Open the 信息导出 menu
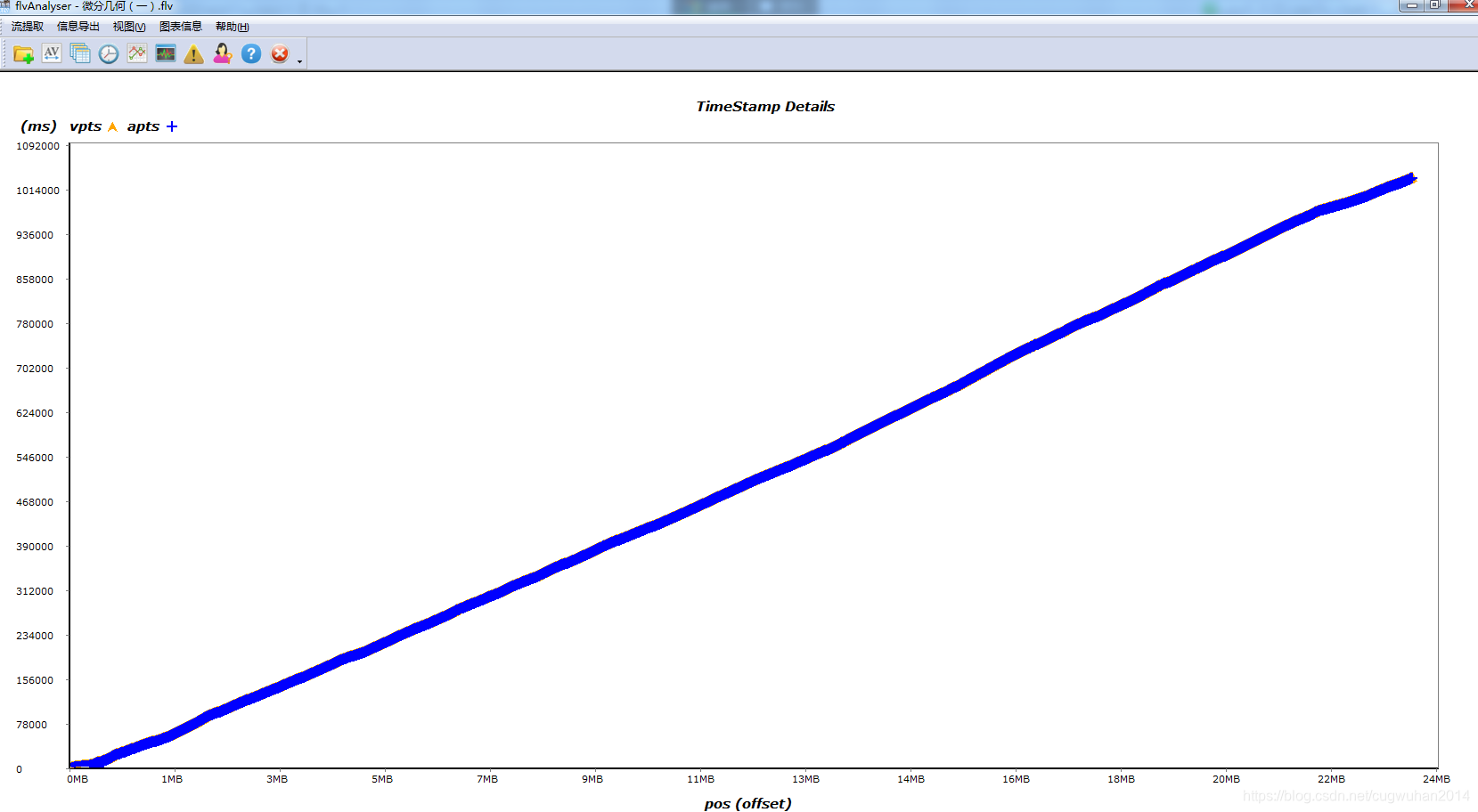This screenshot has height=812, width=1478. pos(78,27)
